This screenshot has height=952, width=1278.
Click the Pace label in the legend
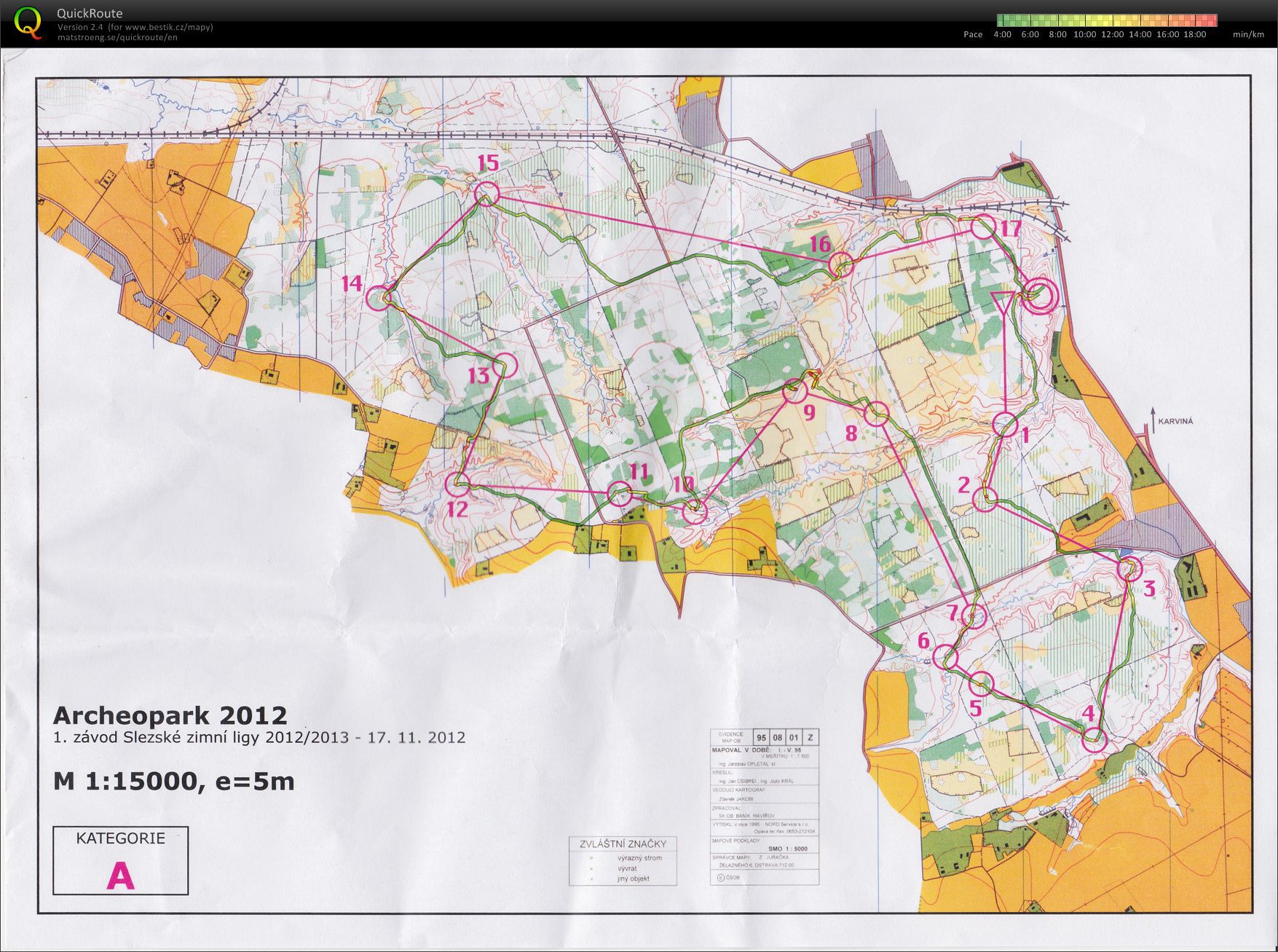973,34
